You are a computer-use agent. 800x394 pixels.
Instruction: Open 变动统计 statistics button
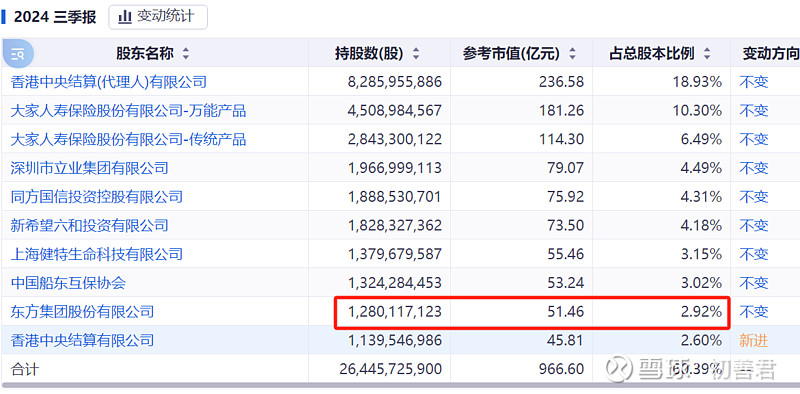(x=158, y=17)
